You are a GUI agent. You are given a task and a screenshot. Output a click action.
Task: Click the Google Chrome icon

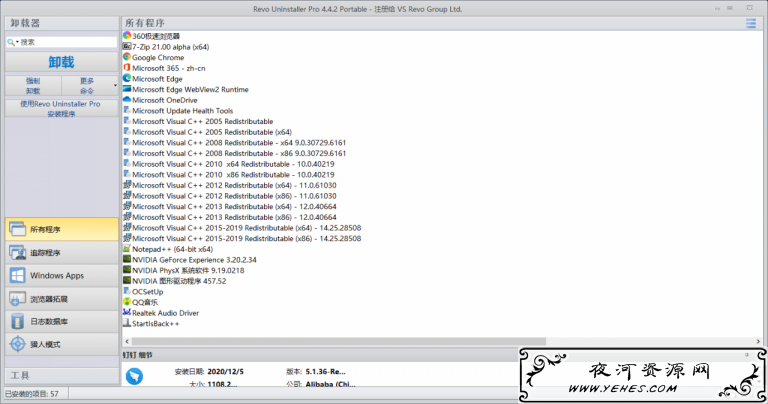click(127, 57)
